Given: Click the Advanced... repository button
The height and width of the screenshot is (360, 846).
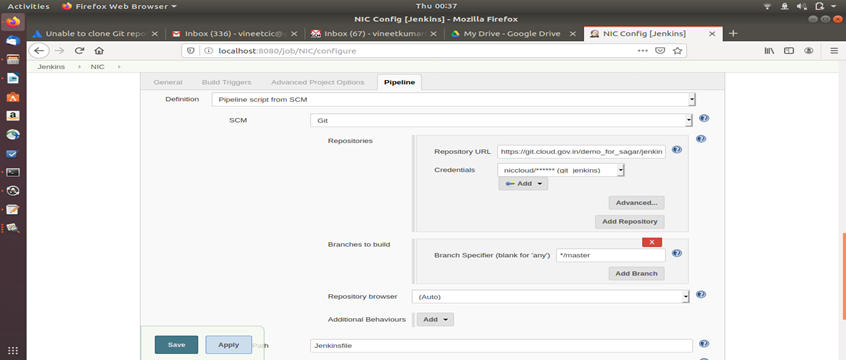Looking at the screenshot, I should [x=637, y=203].
